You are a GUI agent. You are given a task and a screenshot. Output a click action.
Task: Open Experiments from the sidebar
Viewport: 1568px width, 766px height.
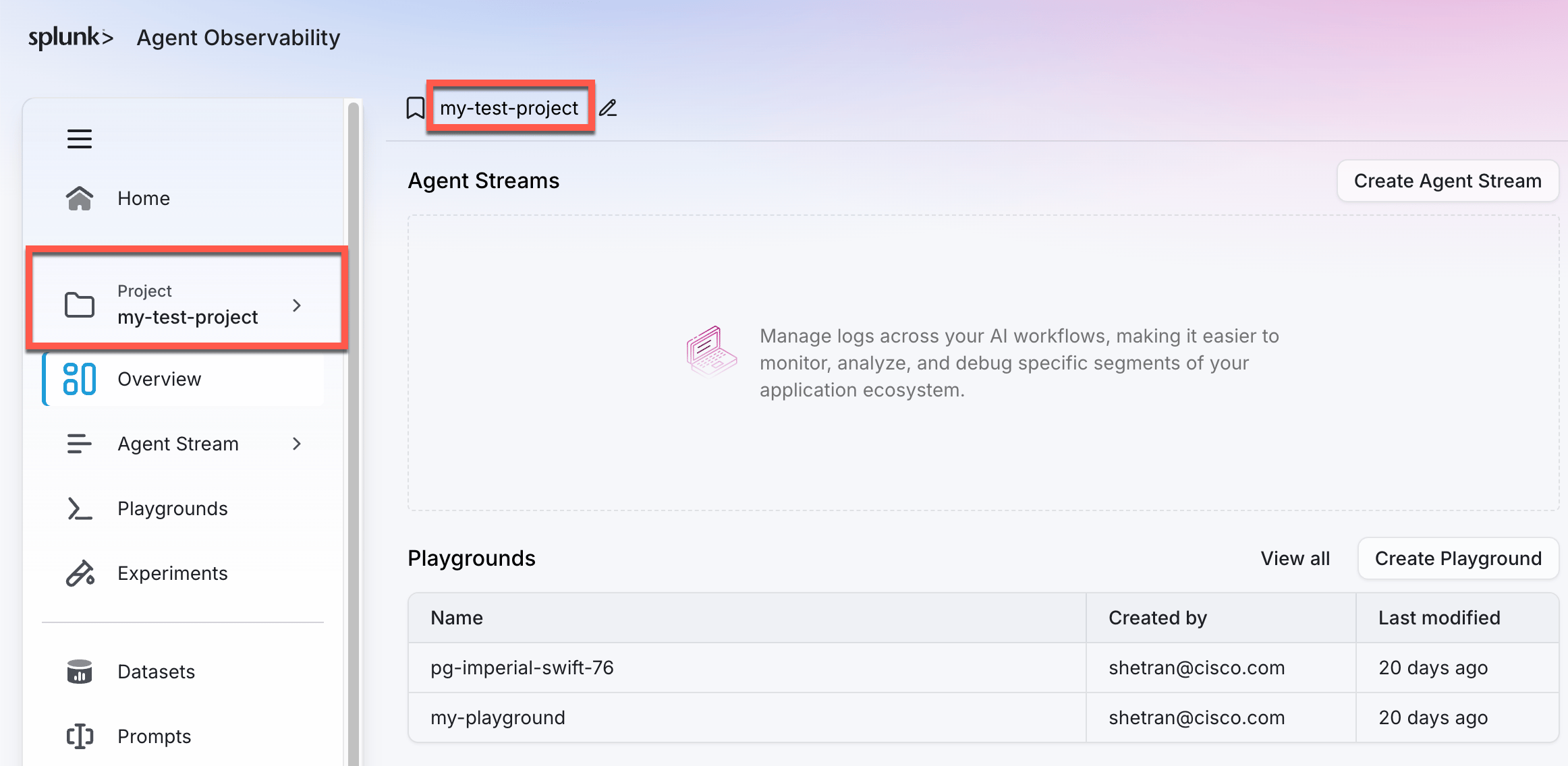[184, 573]
